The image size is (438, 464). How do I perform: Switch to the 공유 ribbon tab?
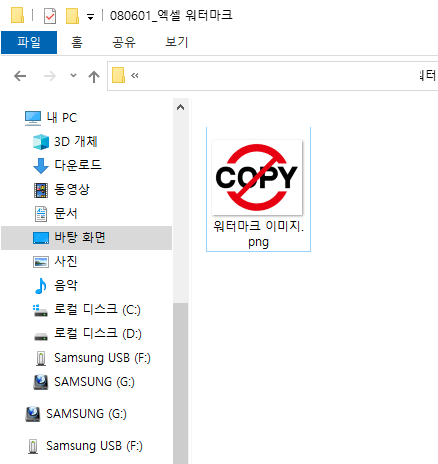click(124, 42)
